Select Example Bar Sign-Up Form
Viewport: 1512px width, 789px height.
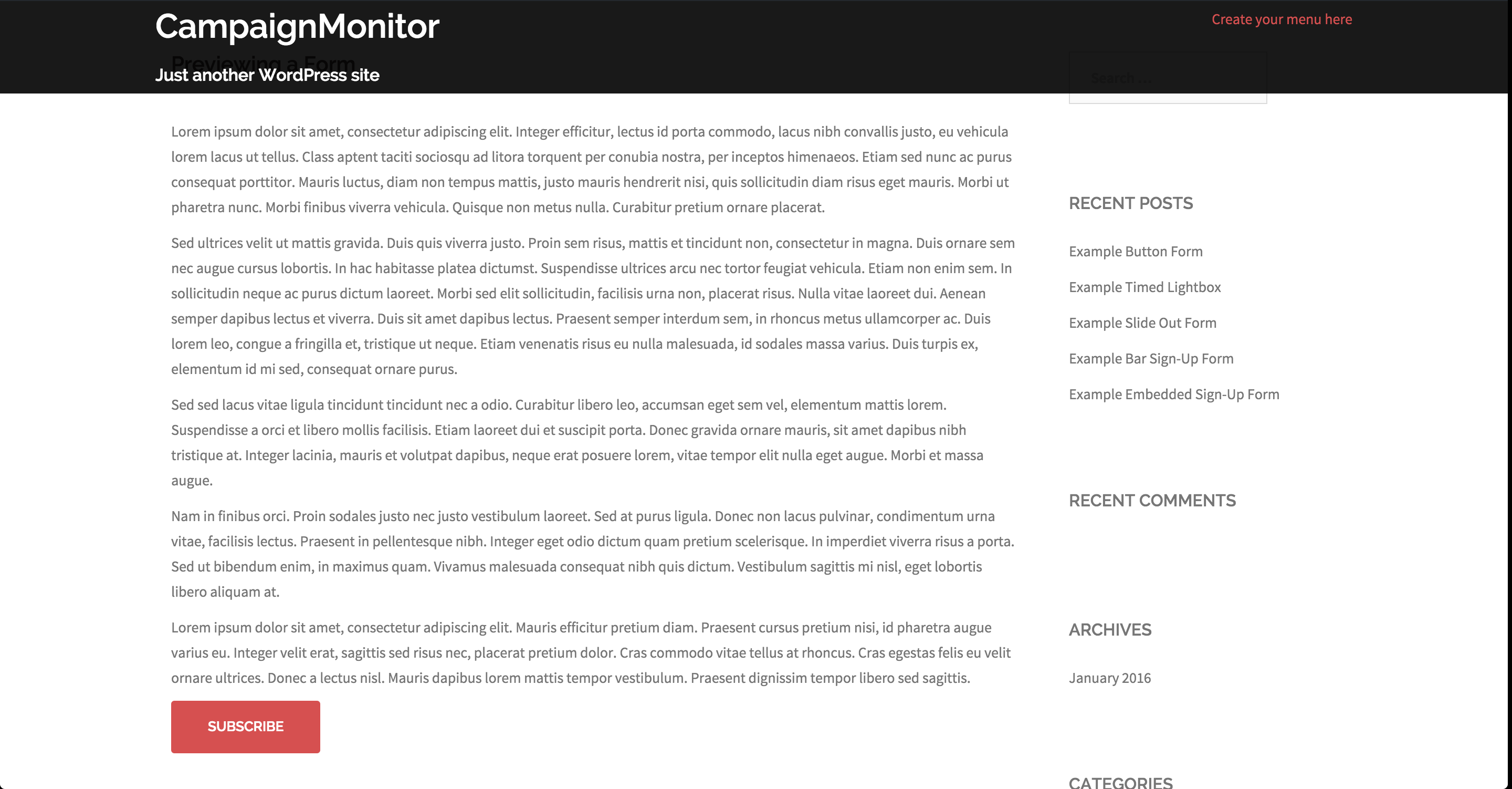(1151, 358)
